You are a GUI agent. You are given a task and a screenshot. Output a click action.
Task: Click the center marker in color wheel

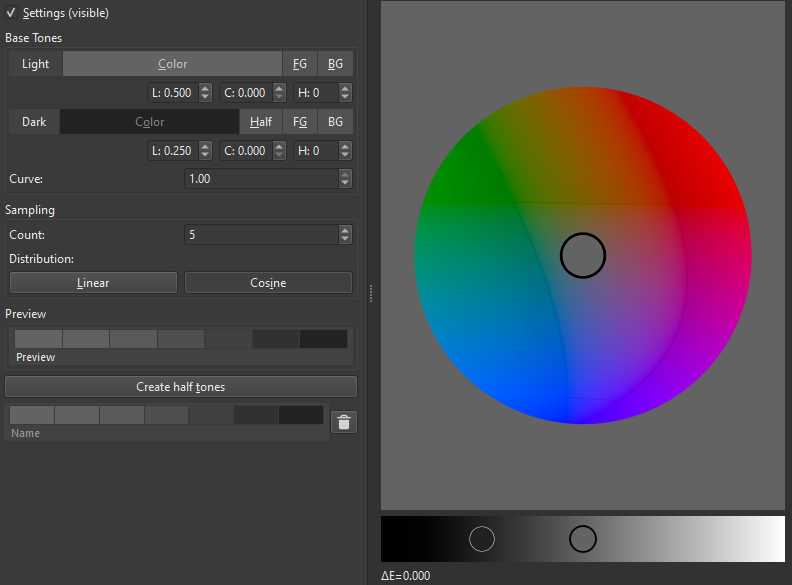(583, 255)
